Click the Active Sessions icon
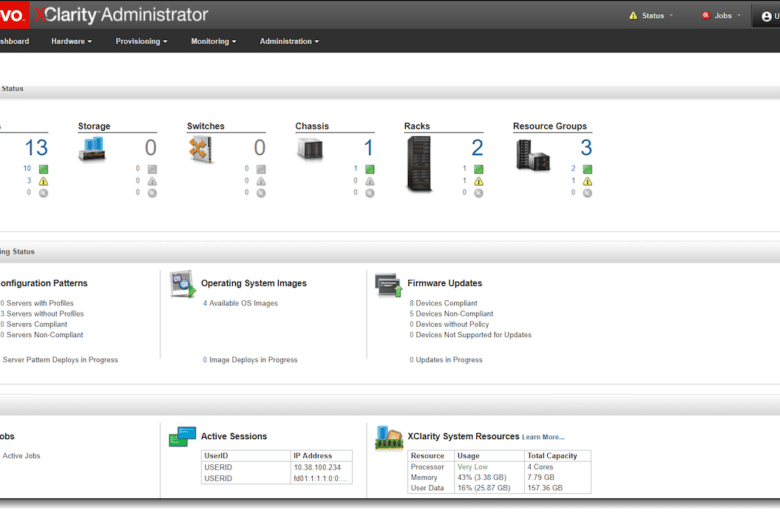The image size is (780, 516). tap(182, 437)
